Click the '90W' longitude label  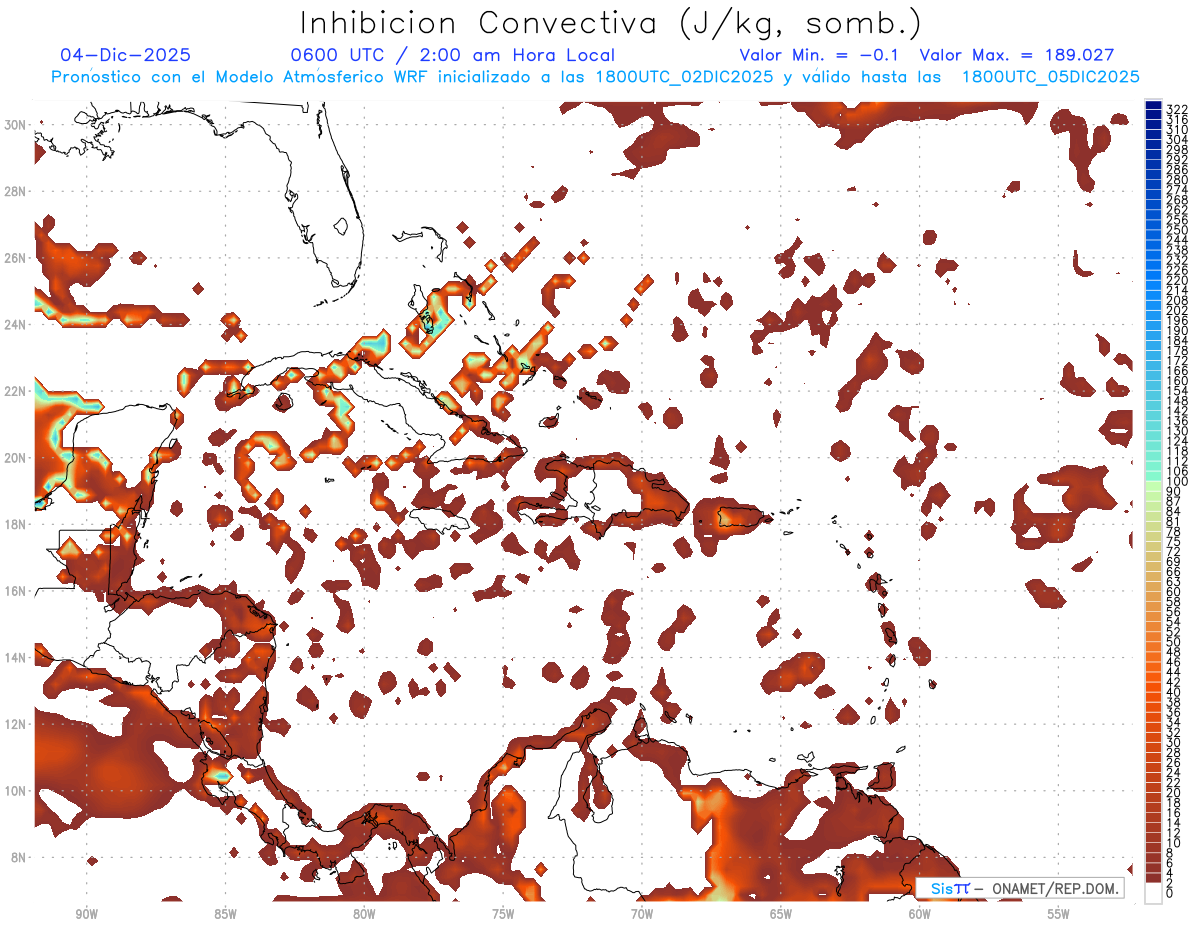tap(86, 914)
